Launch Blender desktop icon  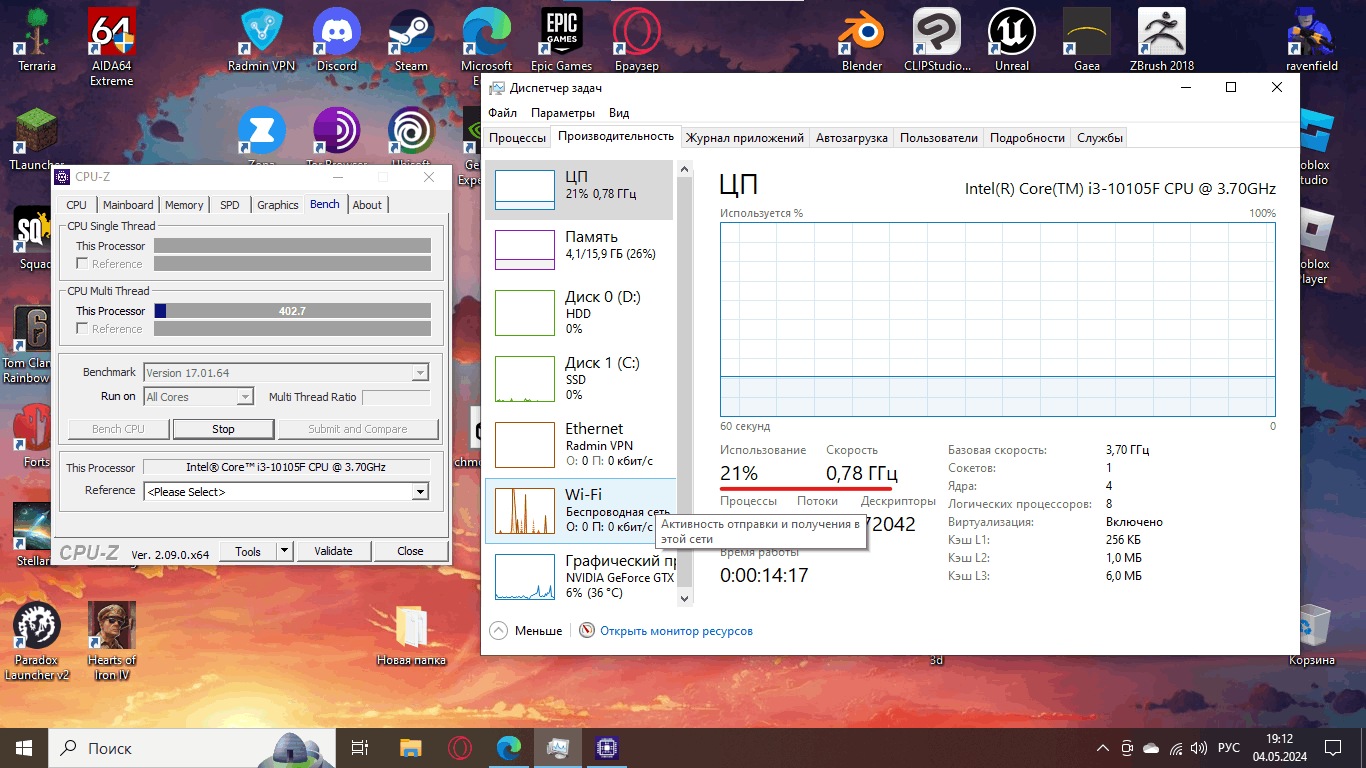[862, 40]
